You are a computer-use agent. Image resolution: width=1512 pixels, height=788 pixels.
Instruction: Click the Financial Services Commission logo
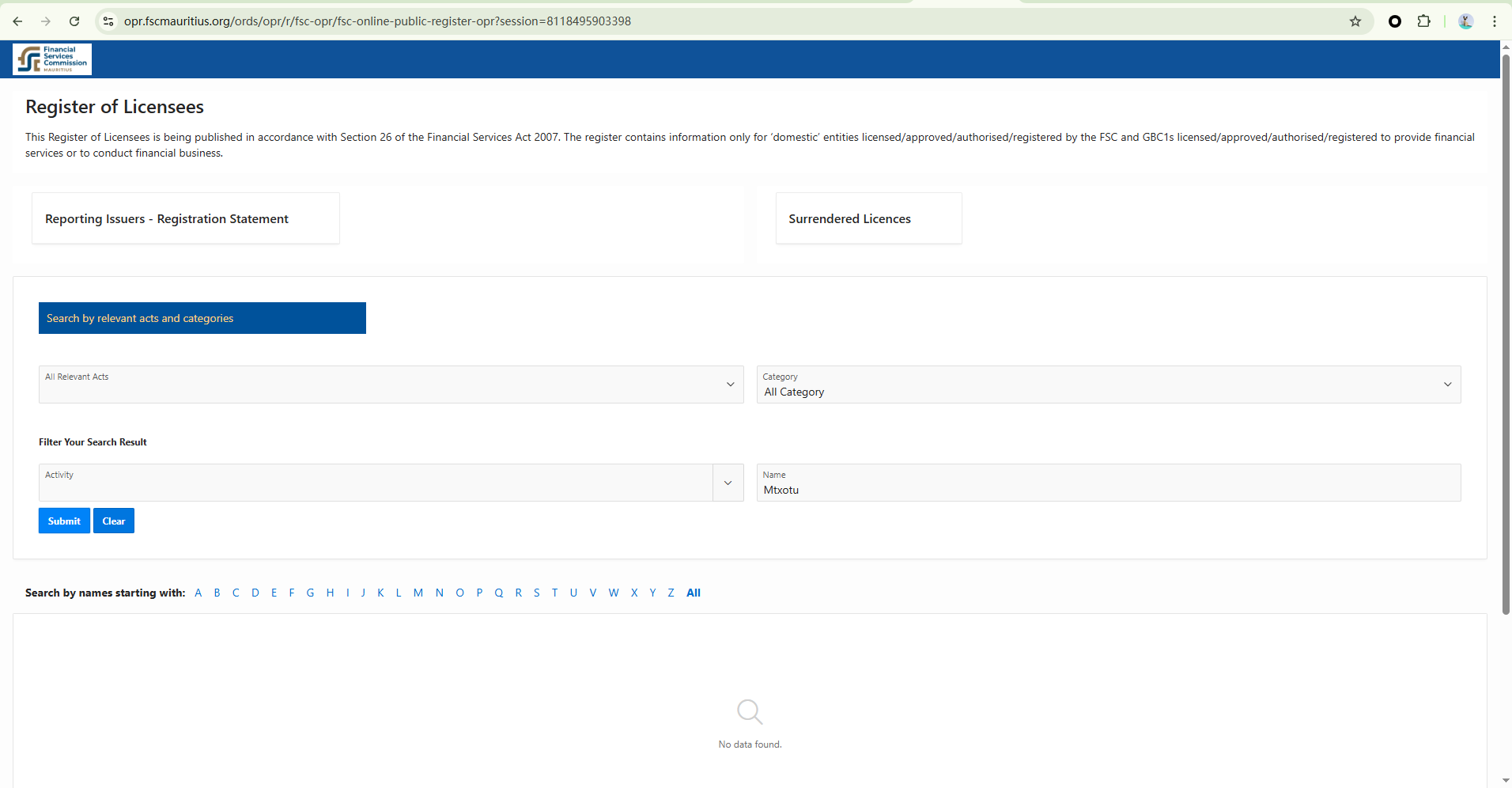(x=52, y=59)
